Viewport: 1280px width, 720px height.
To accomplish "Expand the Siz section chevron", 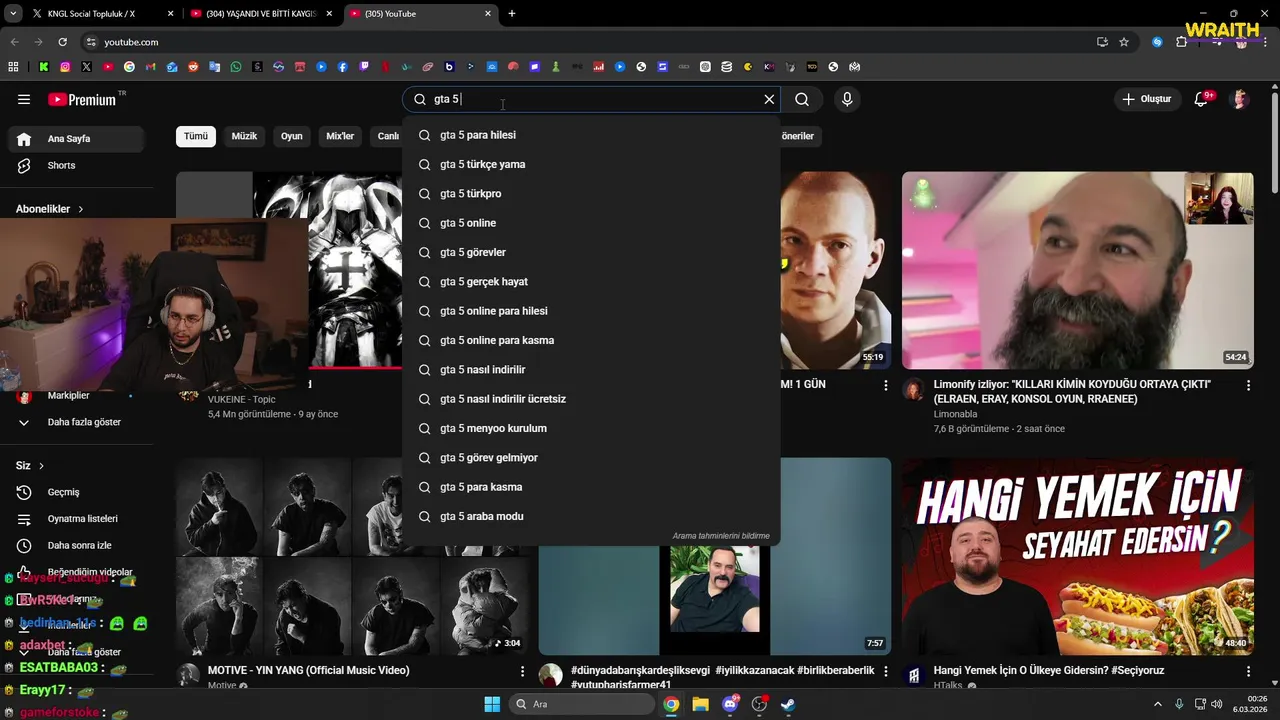I will click(x=41, y=465).
